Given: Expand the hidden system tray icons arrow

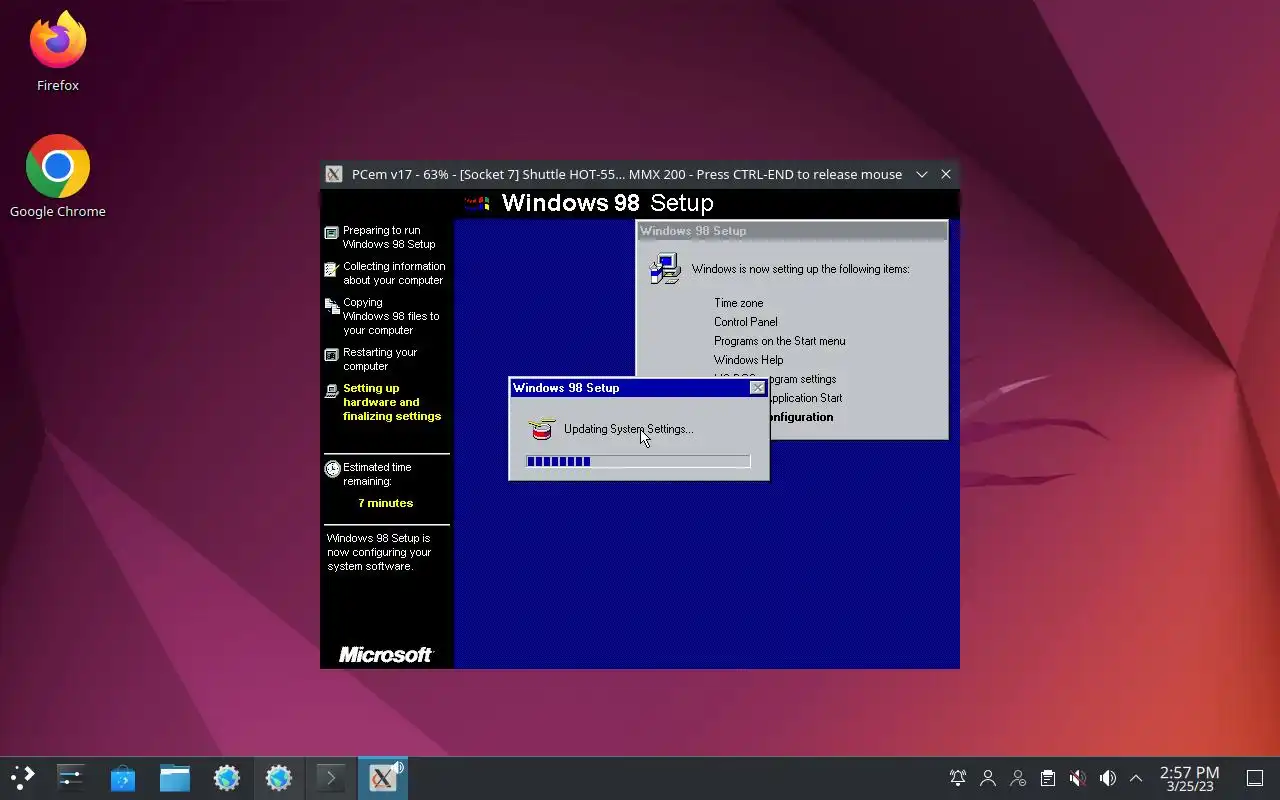Looking at the screenshot, I should (x=1136, y=778).
